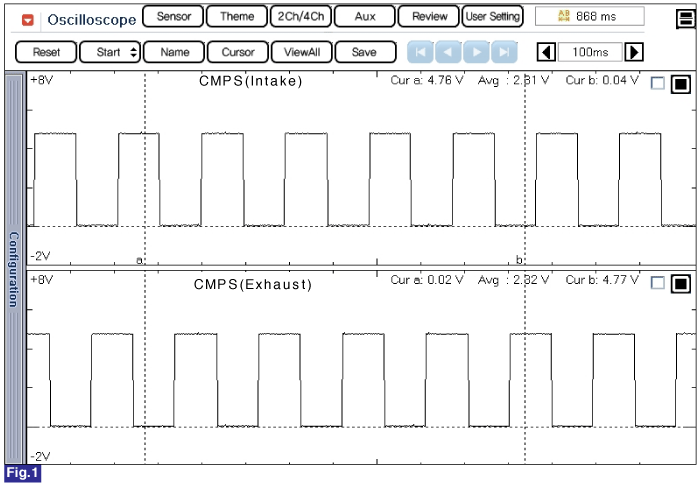The image size is (700, 485).
Task: Play forward with next playback icon
Action: pyautogui.click(x=476, y=52)
